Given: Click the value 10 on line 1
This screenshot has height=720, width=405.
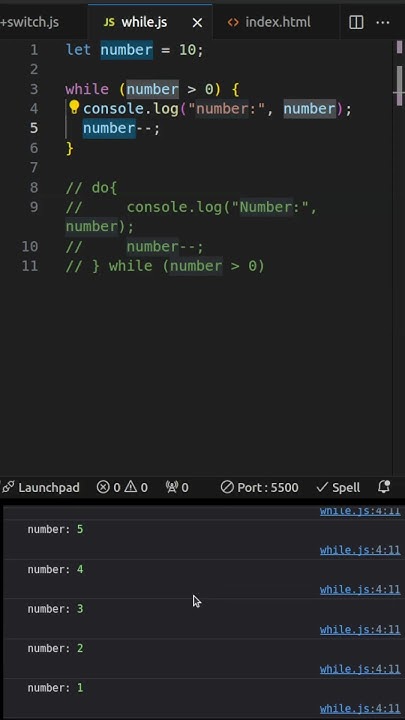Looking at the screenshot, I should (187, 50).
